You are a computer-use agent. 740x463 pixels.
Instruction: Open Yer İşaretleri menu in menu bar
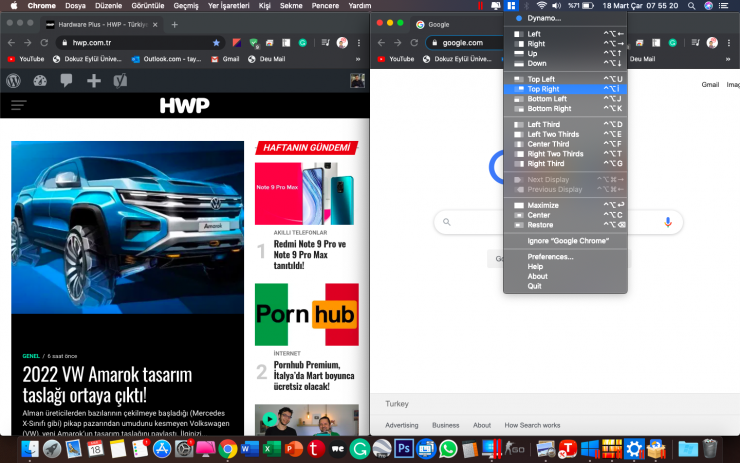[x=228, y=6]
